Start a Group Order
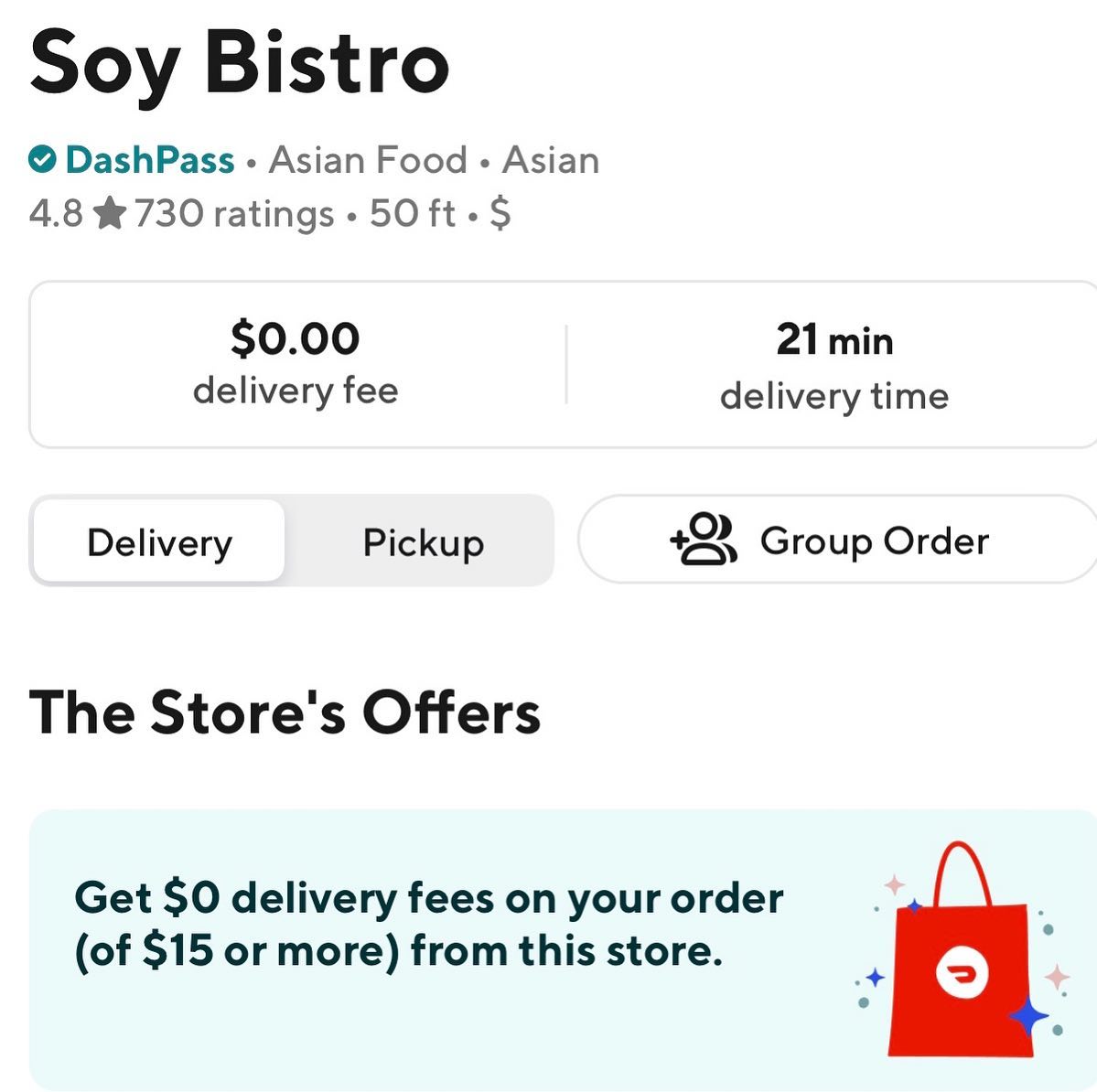Screen dimensions: 1097x1092 (x=874, y=541)
